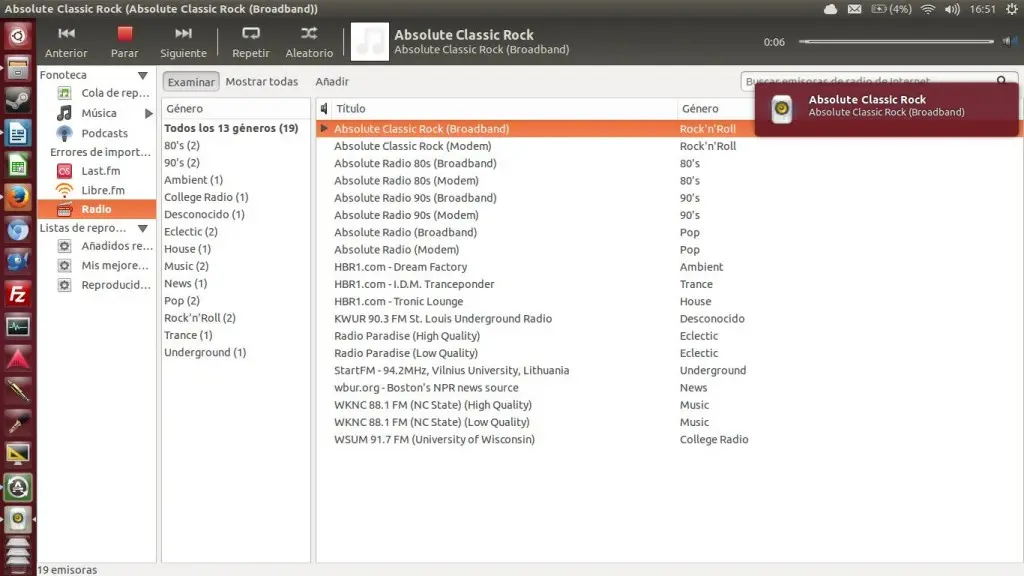Open the LibreOffice Calc launcher icon
This screenshot has height=576, width=1024.
click(x=18, y=165)
